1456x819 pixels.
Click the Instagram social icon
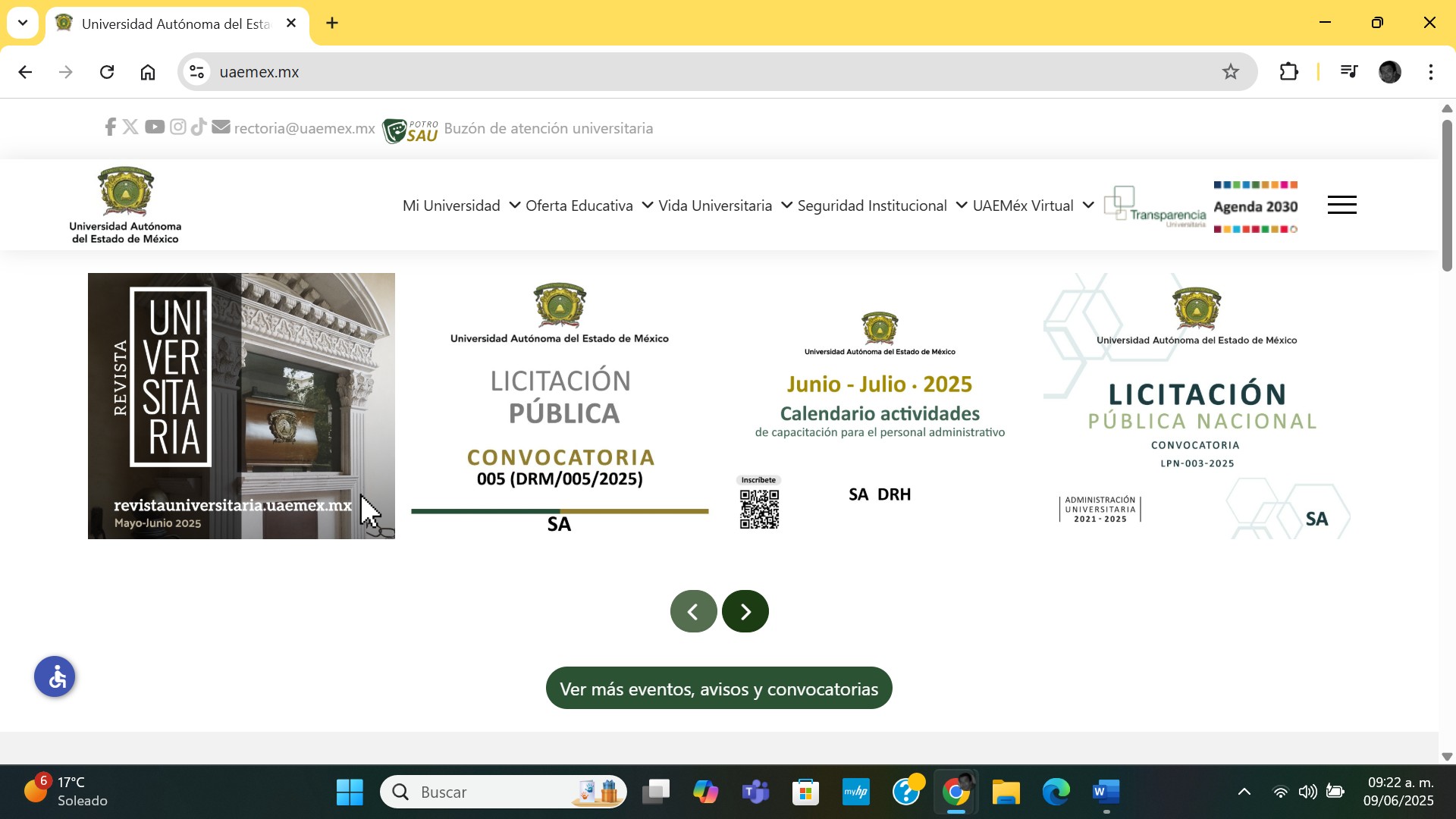pos(177,127)
